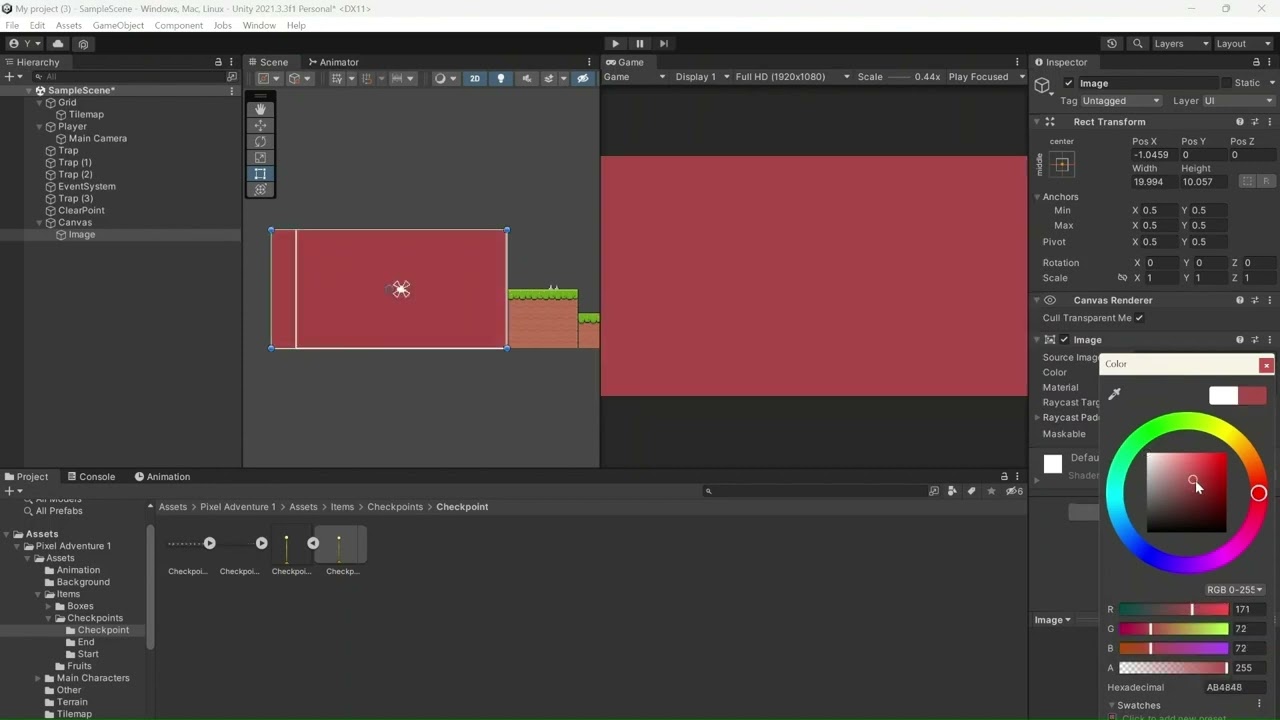This screenshot has height=720, width=1280.
Task: Toggle Cull Transparent Mesh checkbox
Action: coord(1139,318)
